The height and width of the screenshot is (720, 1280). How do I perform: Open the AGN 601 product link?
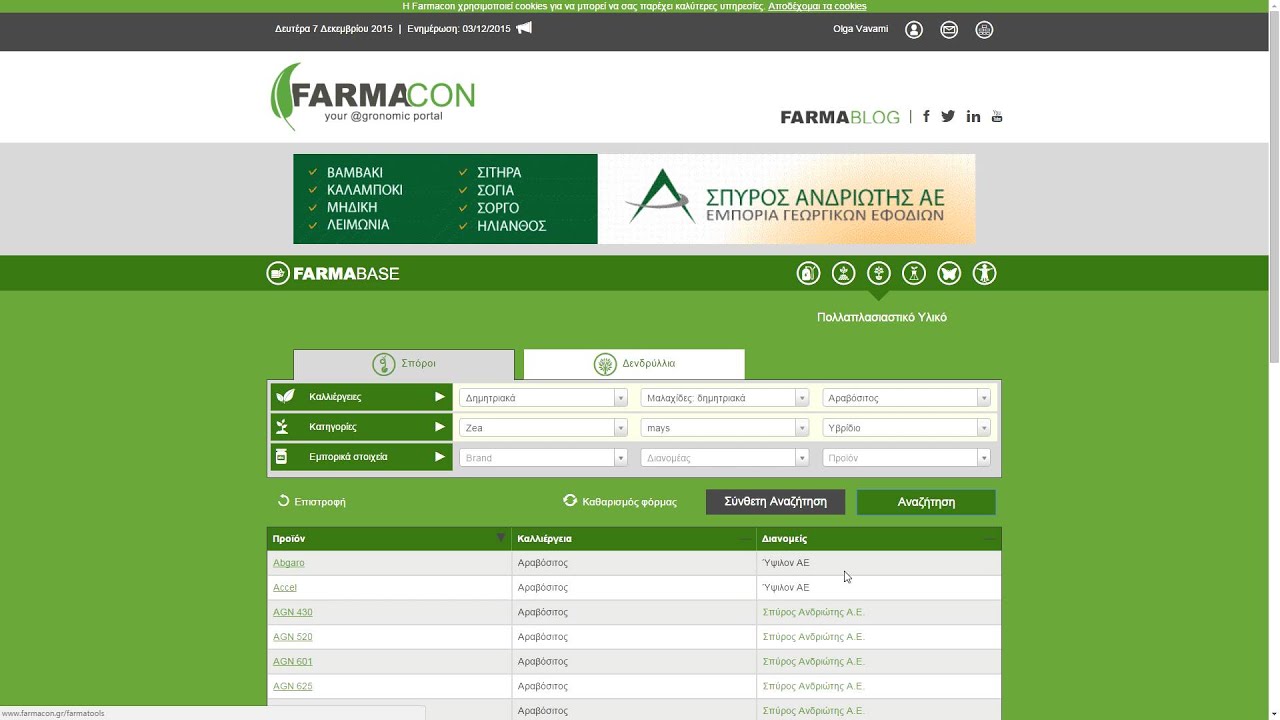click(x=293, y=662)
